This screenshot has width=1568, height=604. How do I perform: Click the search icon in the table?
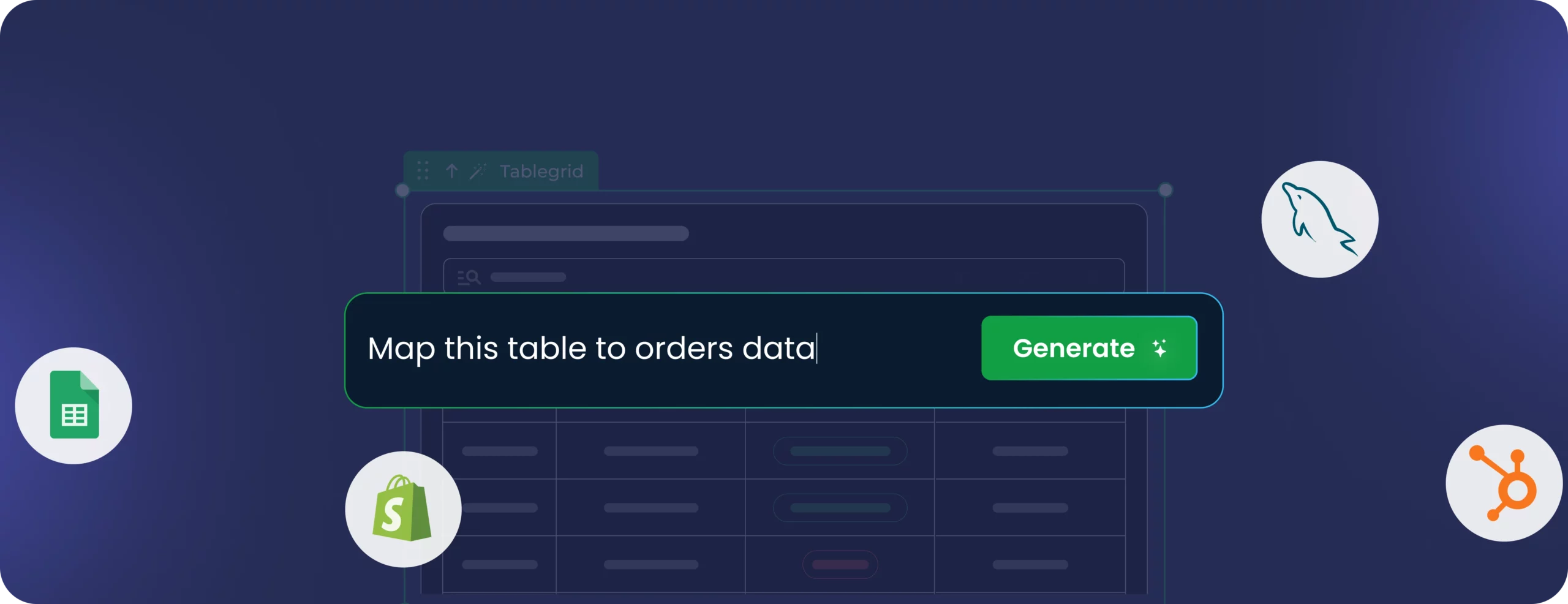(469, 277)
